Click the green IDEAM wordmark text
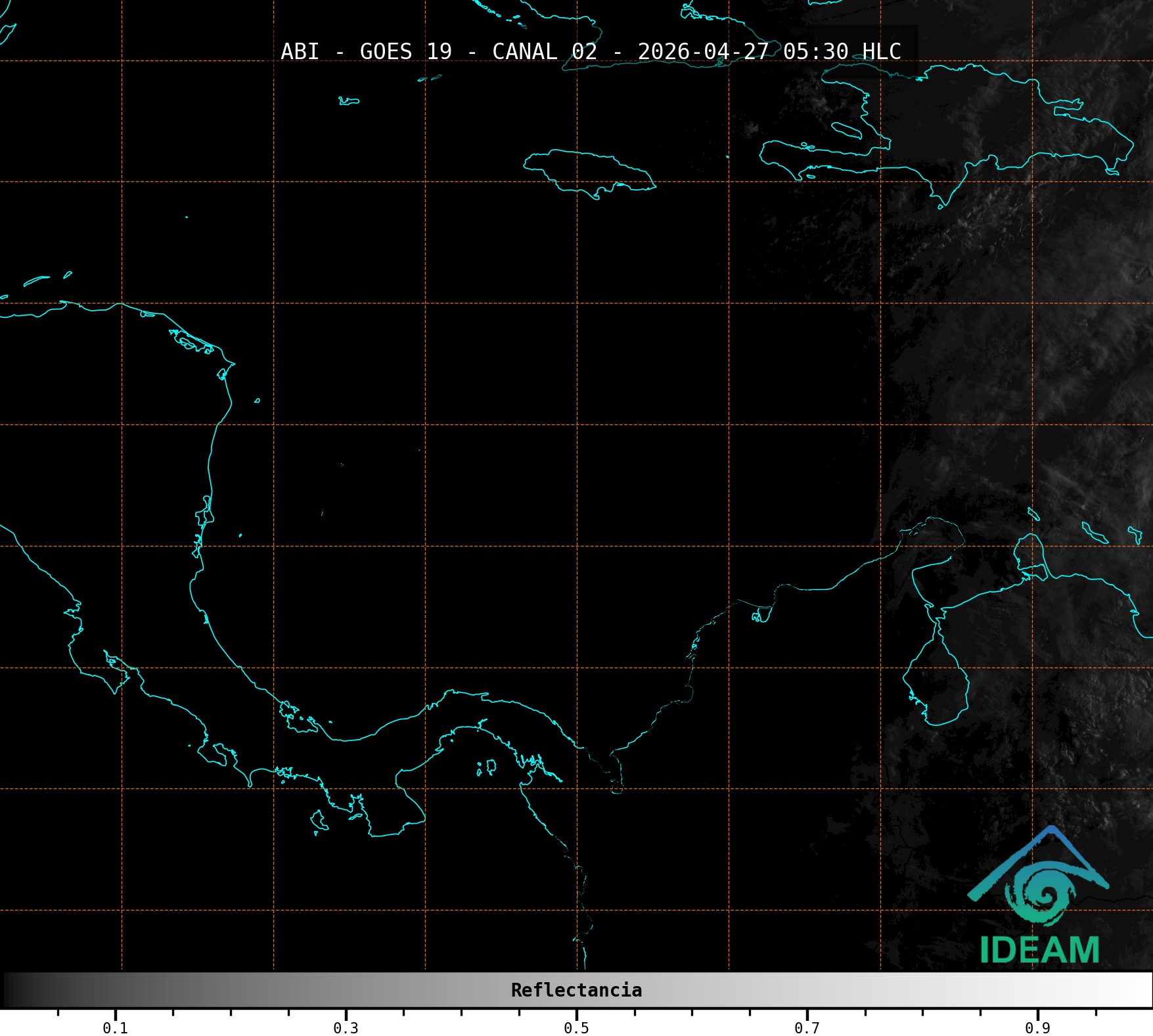This screenshot has width=1153, height=1036. pos(1039,951)
